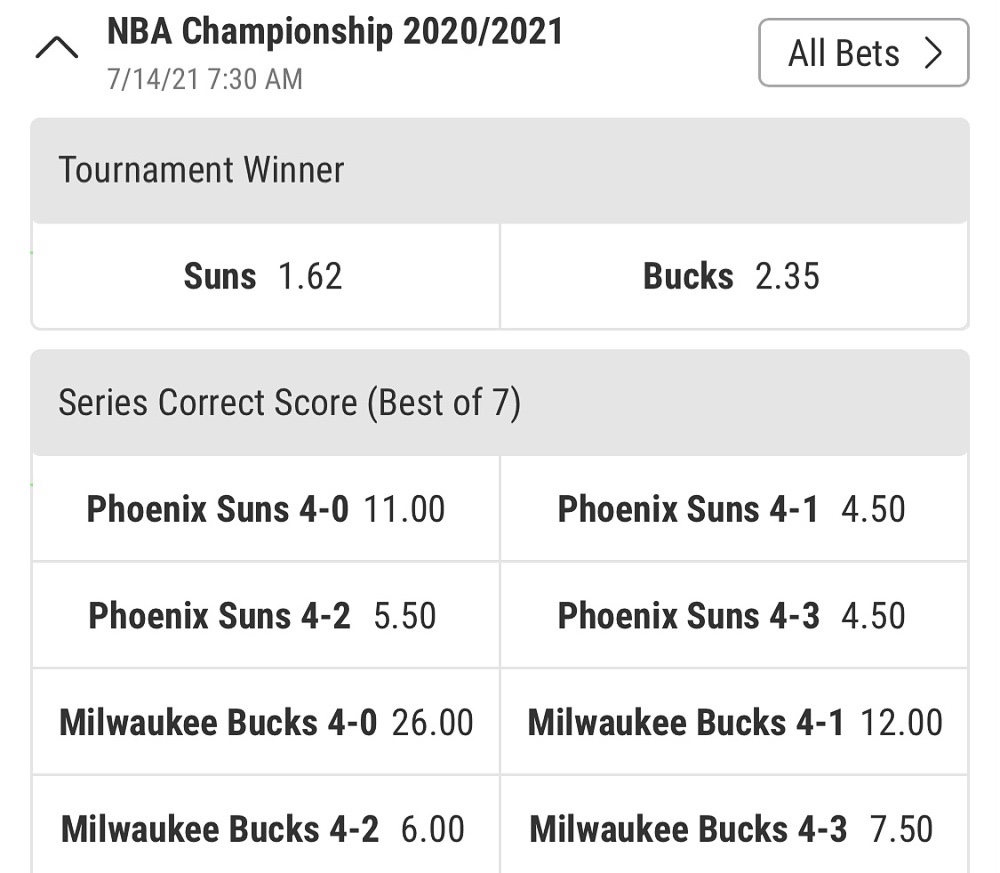Open the All Bets page
The height and width of the screenshot is (873, 1000).
[x=863, y=53]
